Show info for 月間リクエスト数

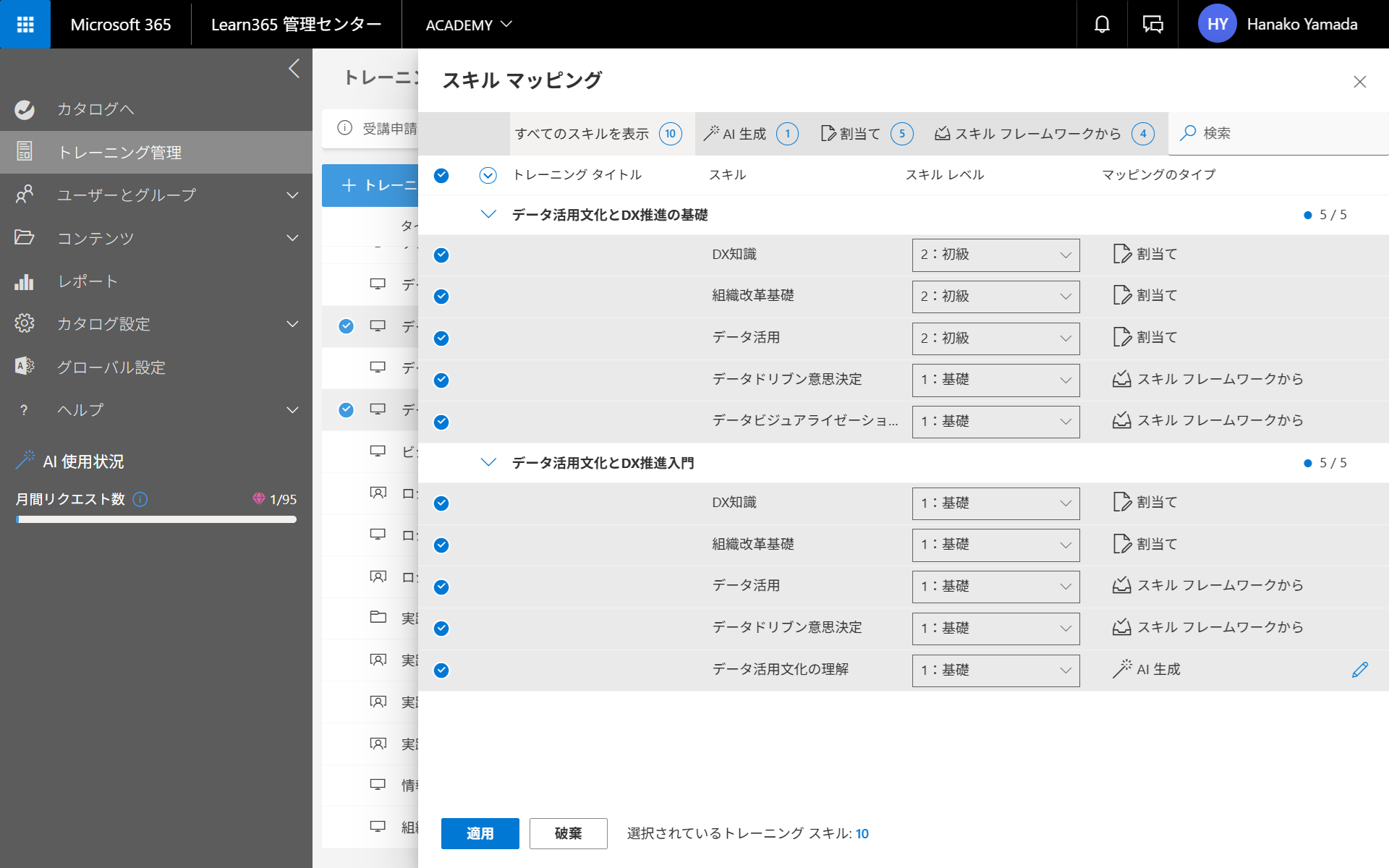pos(140,499)
